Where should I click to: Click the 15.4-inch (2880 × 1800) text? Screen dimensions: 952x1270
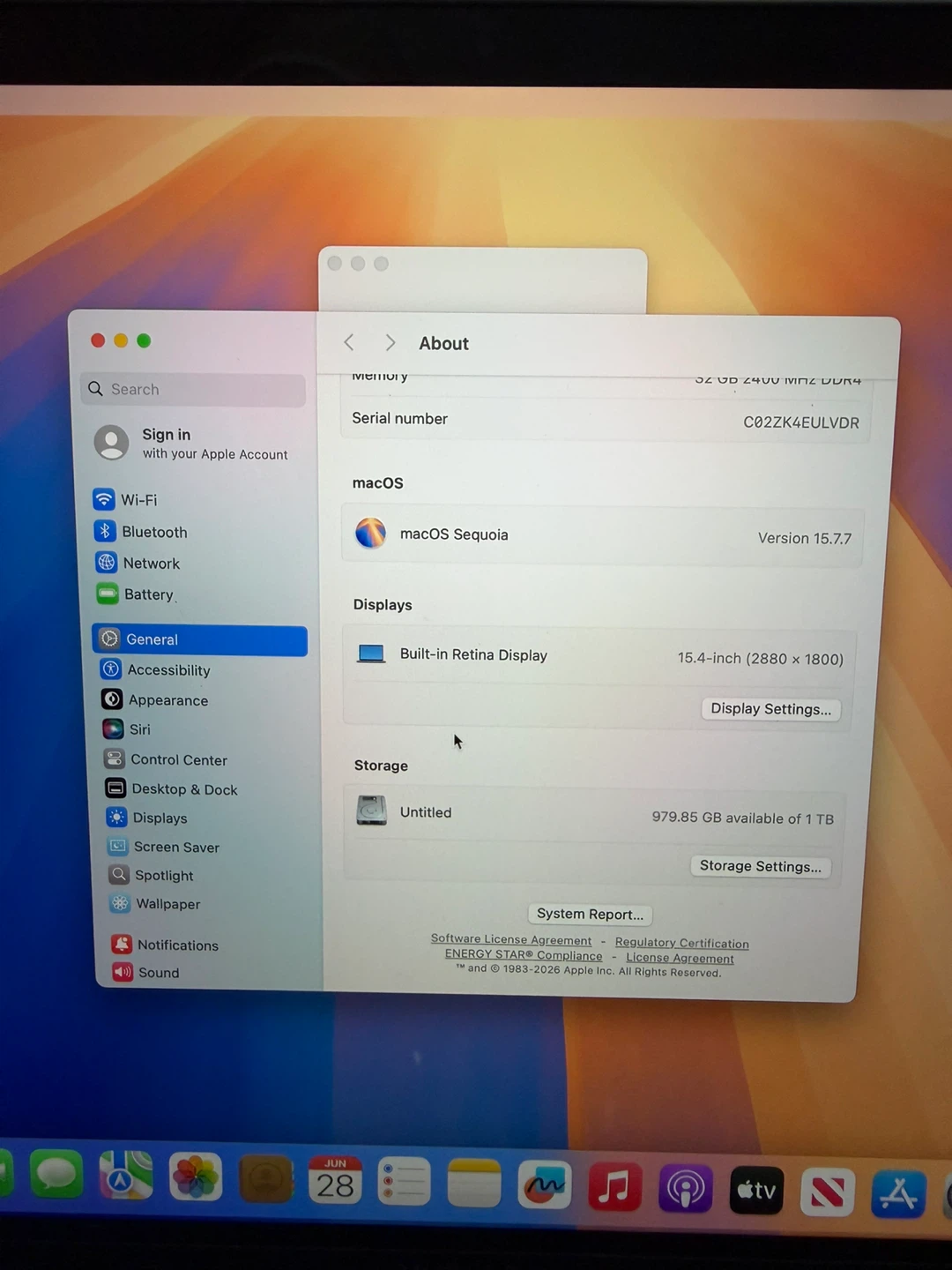pos(760,658)
